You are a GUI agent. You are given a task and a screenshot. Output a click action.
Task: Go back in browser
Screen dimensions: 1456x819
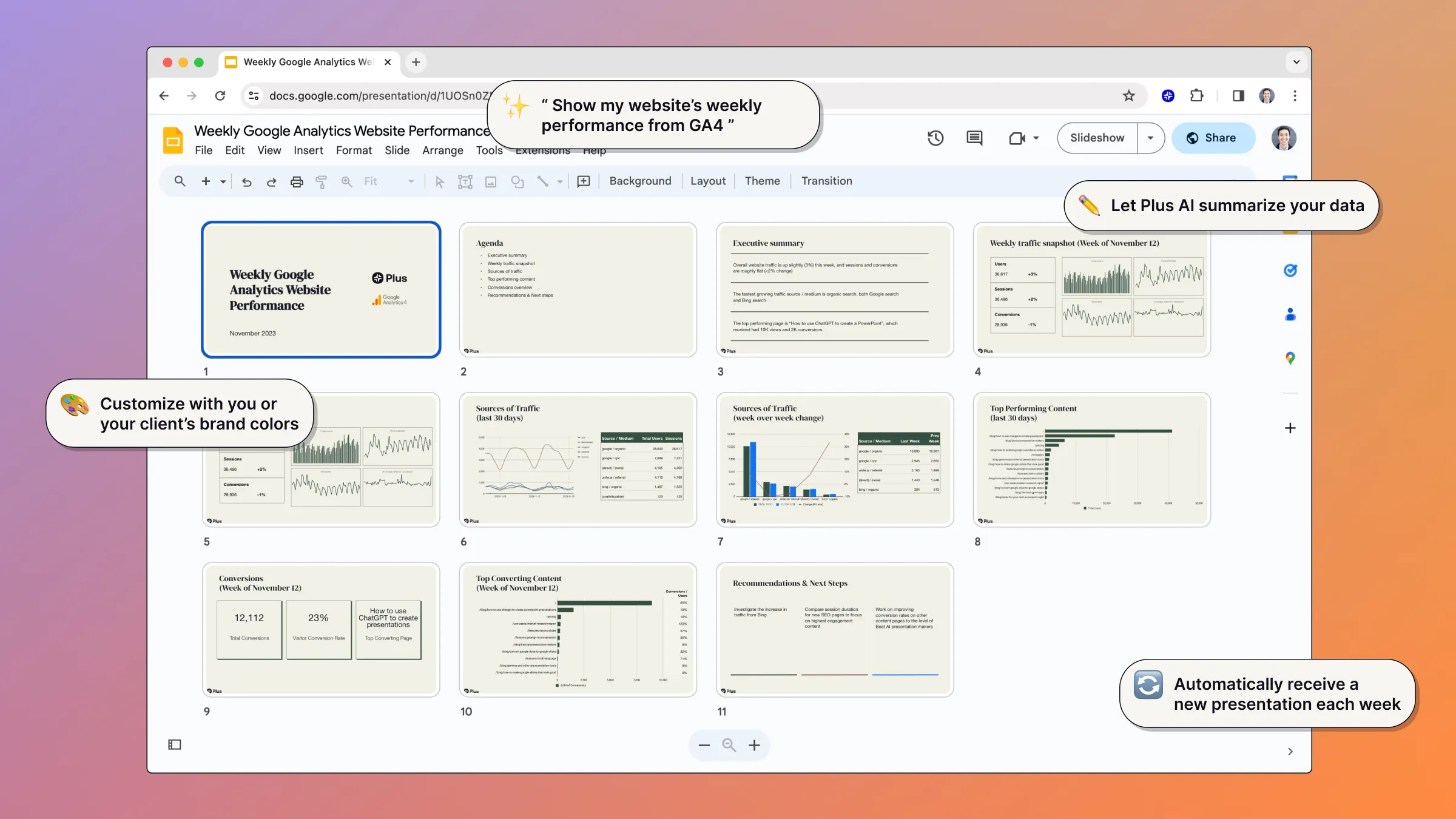point(164,96)
